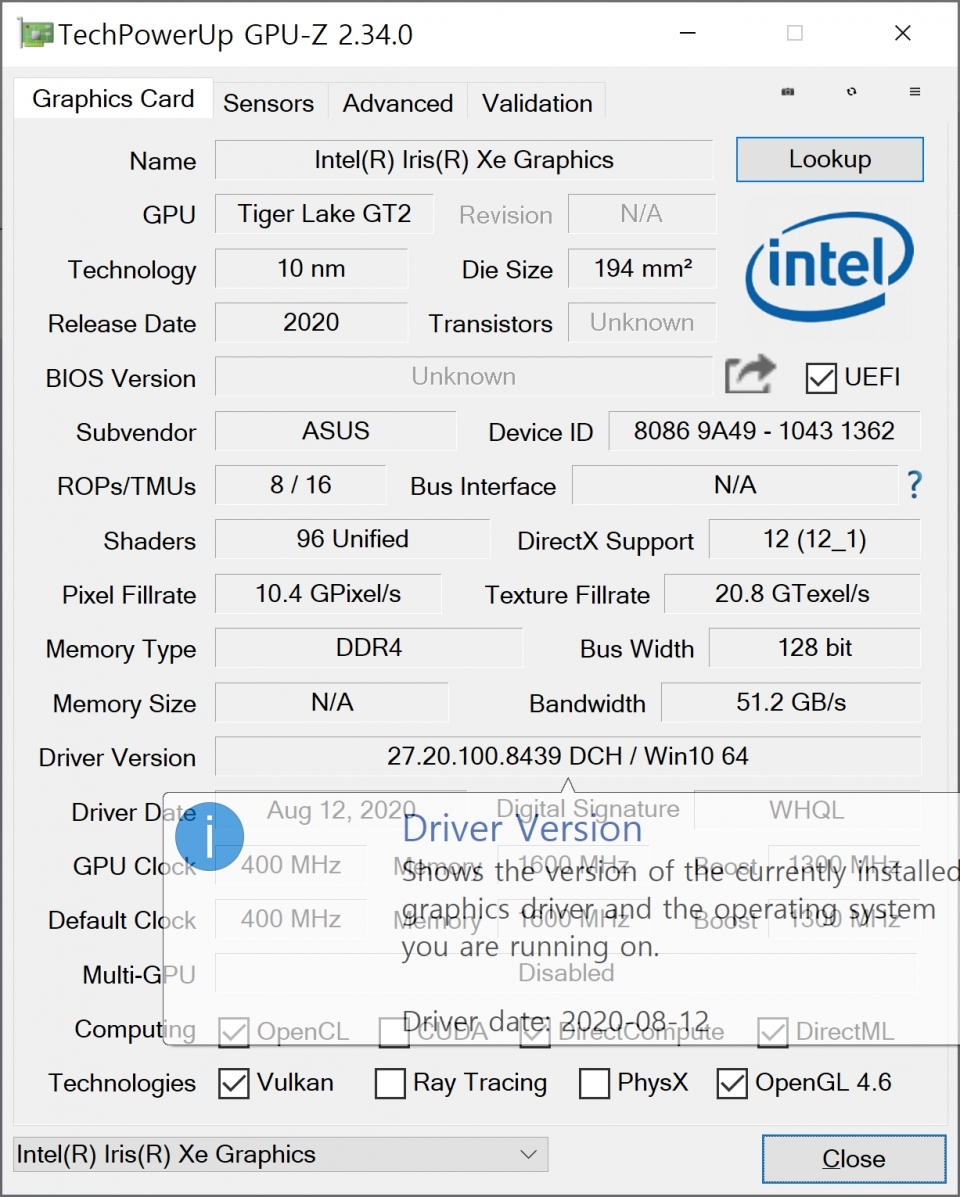Take a screenshot using the camera icon
The height and width of the screenshot is (1197, 960).
pos(788,92)
